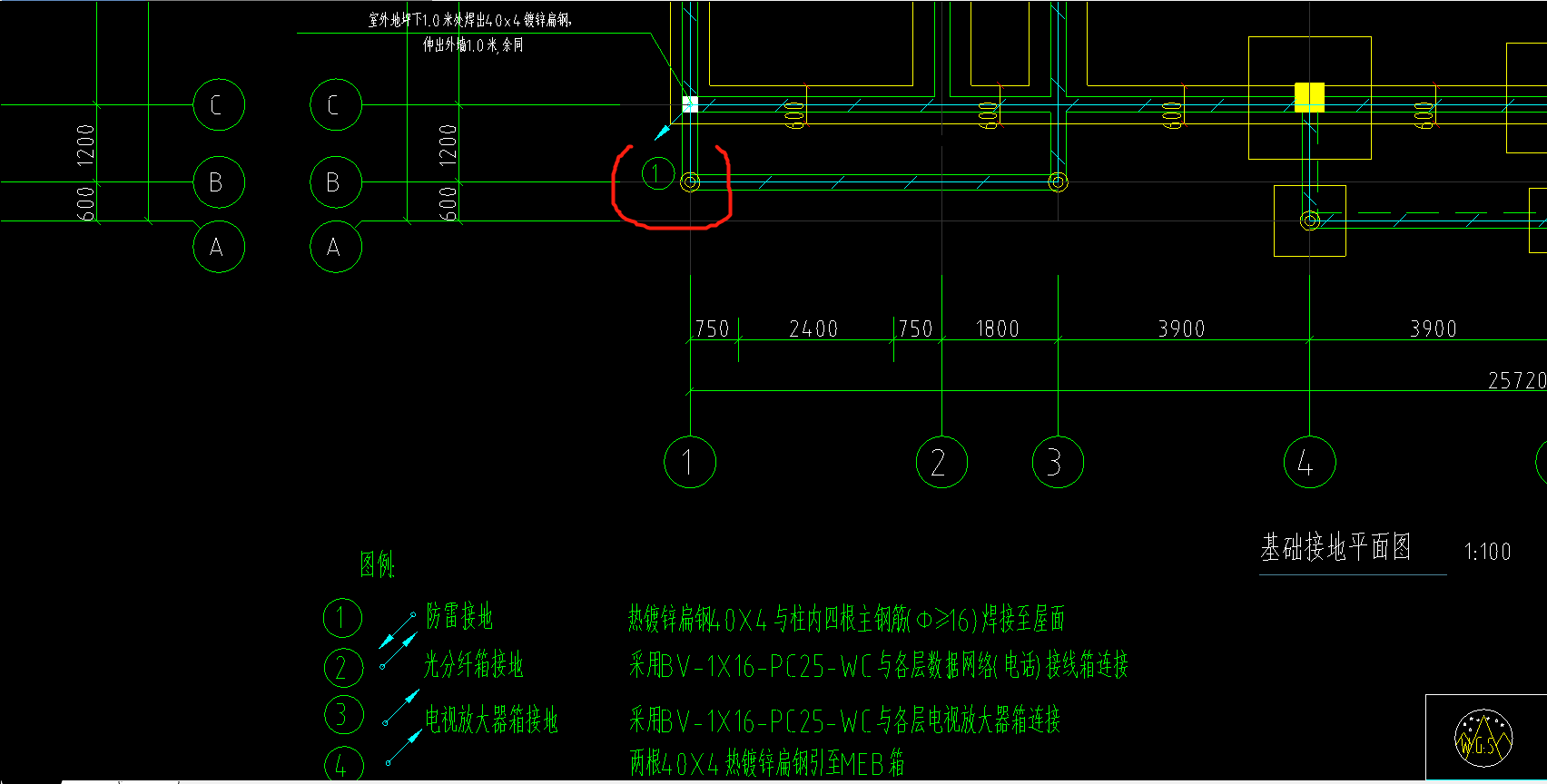Select the legend label 电视放大器箱接地
Screen dimensions: 1547x784
[491, 720]
